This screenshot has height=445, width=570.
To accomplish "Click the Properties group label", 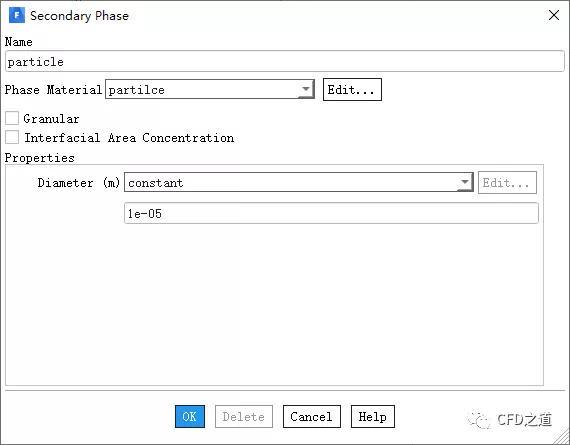I will tap(40, 158).
